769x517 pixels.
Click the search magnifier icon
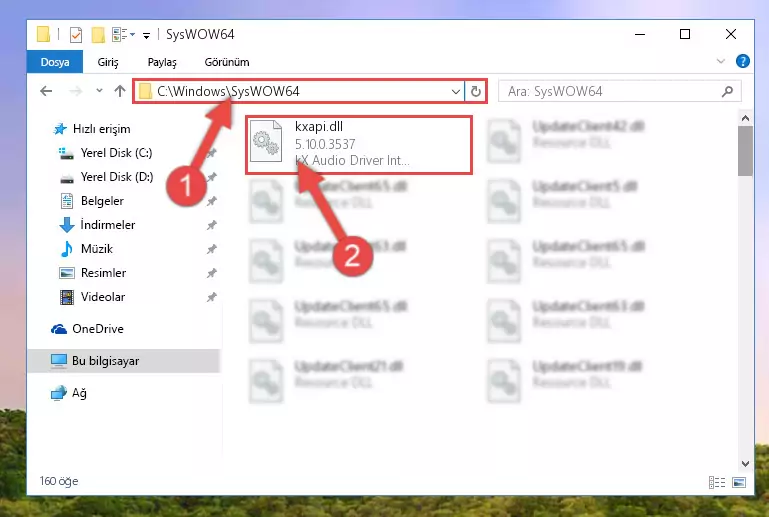pyautogui.click(x=728, y=91)
